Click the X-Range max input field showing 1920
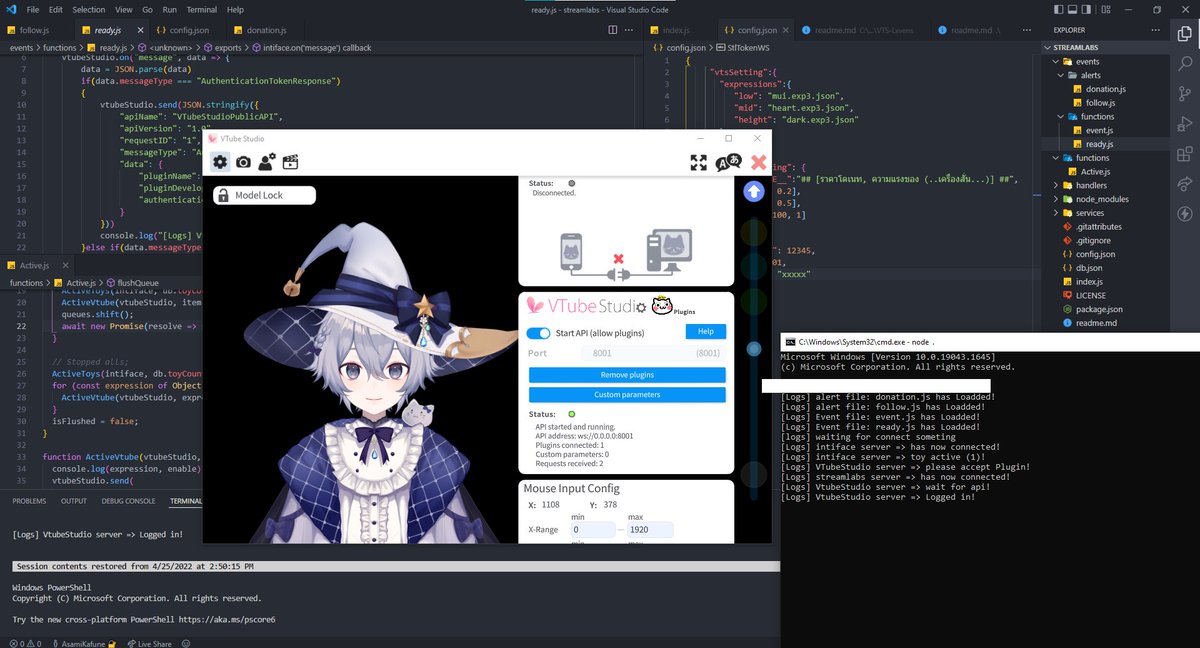The image size is (1200, 648). pyautogui.click(x=650, y=530)
